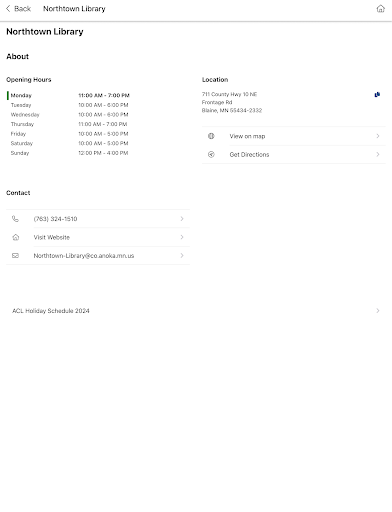
Task: Click the address line 711 County Hwy 10 NE
Action: point(229,94)
